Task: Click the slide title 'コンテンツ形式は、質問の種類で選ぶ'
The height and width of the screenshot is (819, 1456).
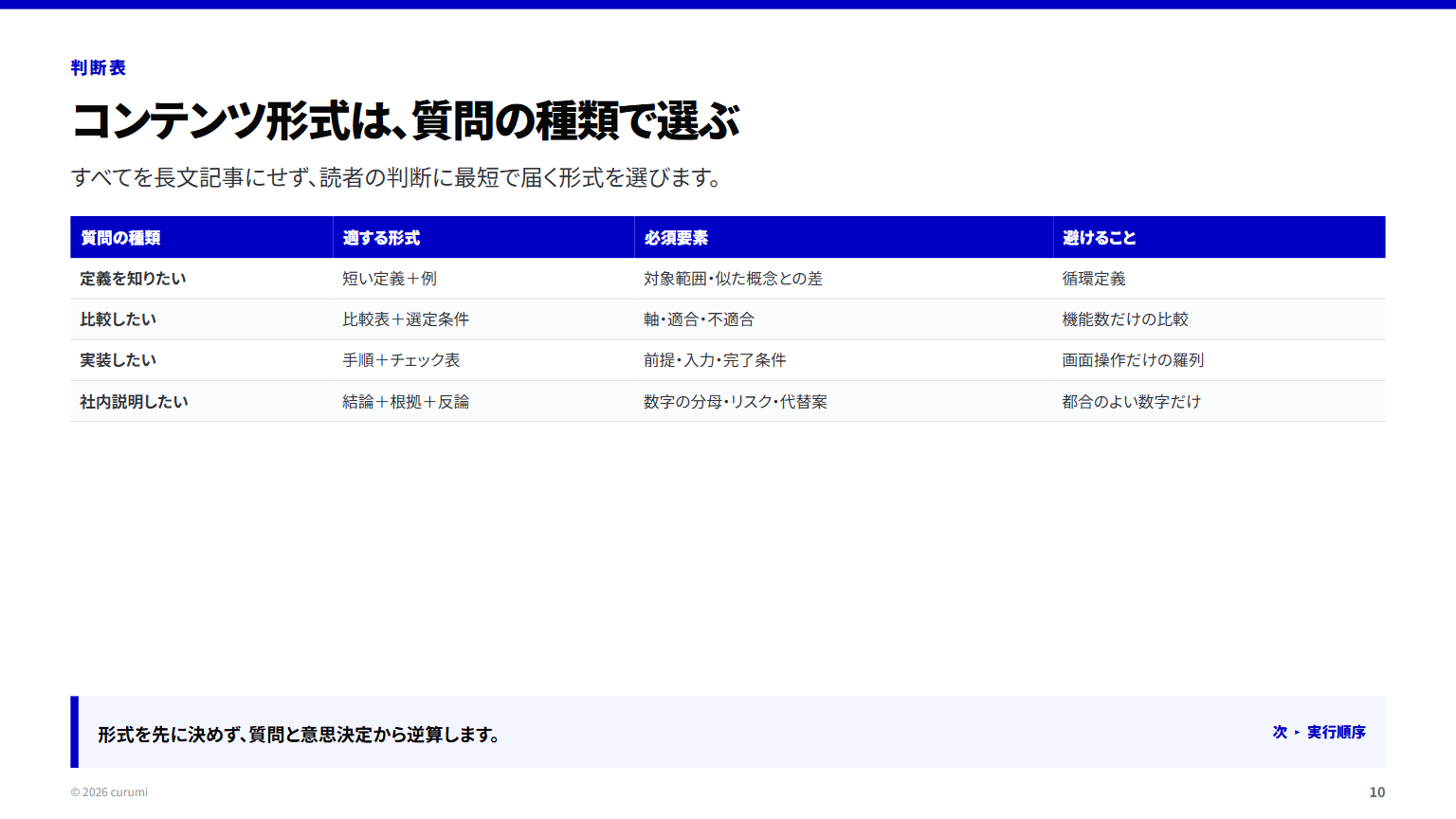Action: coord(406,121)
